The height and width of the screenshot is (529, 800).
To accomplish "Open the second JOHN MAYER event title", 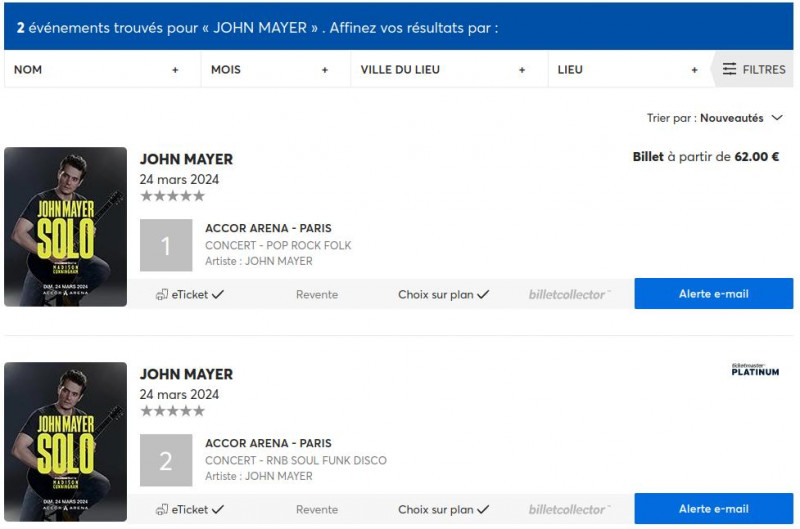I will [x=186, y=374].
